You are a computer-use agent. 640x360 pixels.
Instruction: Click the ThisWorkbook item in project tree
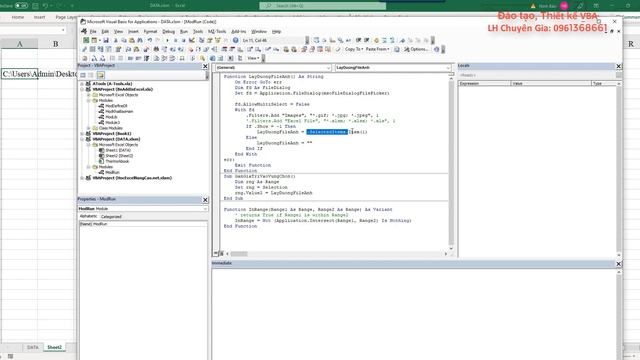click(117, 161)
